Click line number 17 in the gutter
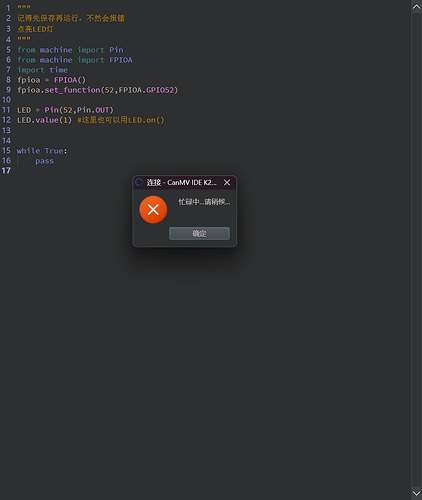 (x=6, y=171)
